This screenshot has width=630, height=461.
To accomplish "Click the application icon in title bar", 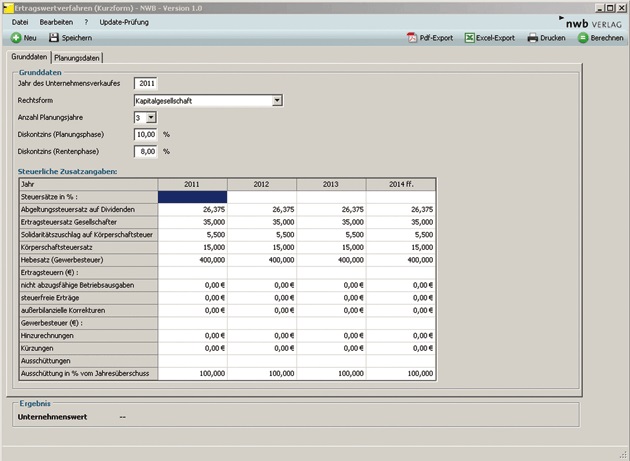I will click(x=7, y=7).
